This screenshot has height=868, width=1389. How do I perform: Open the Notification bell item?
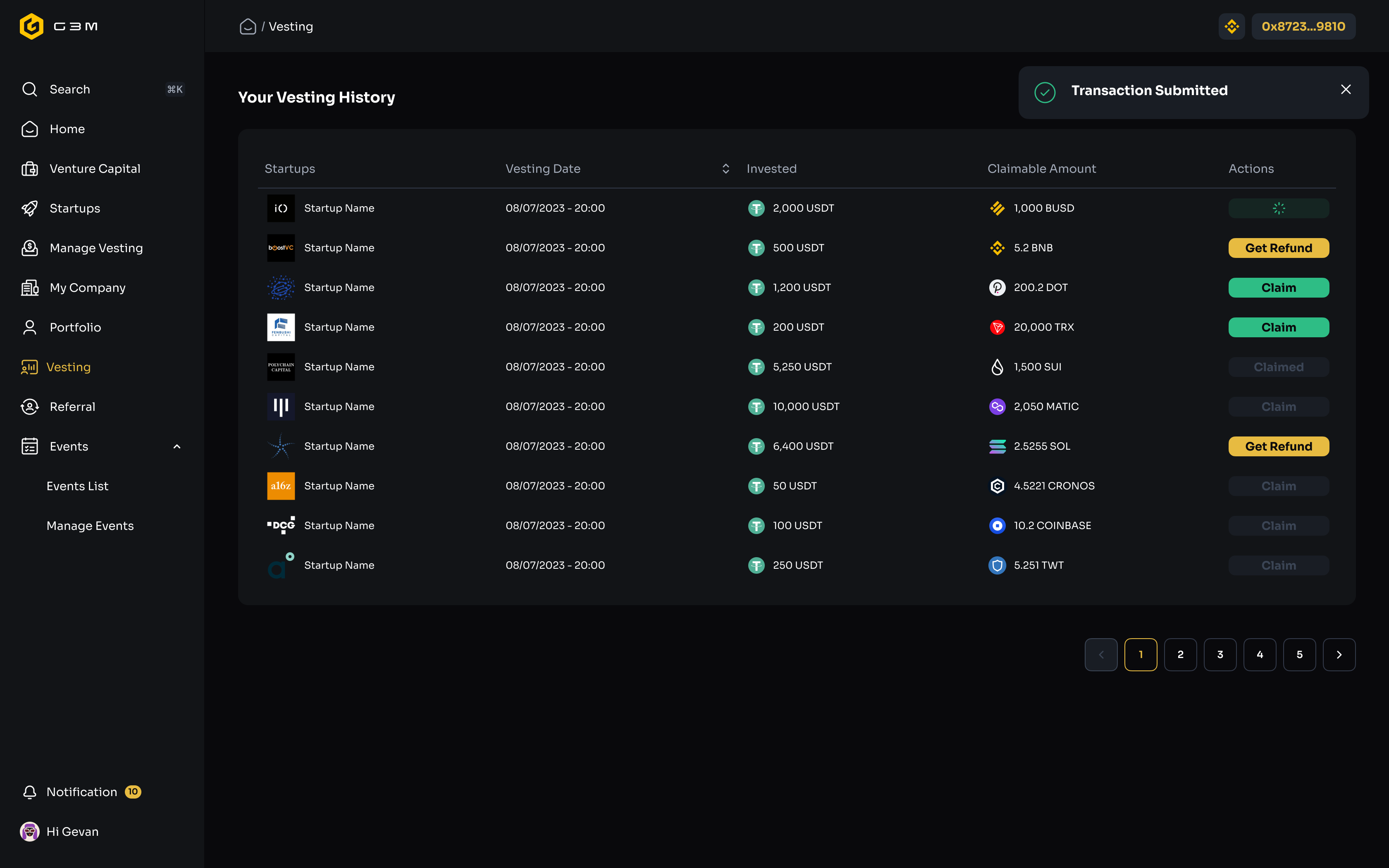click(x=81, y=792)
